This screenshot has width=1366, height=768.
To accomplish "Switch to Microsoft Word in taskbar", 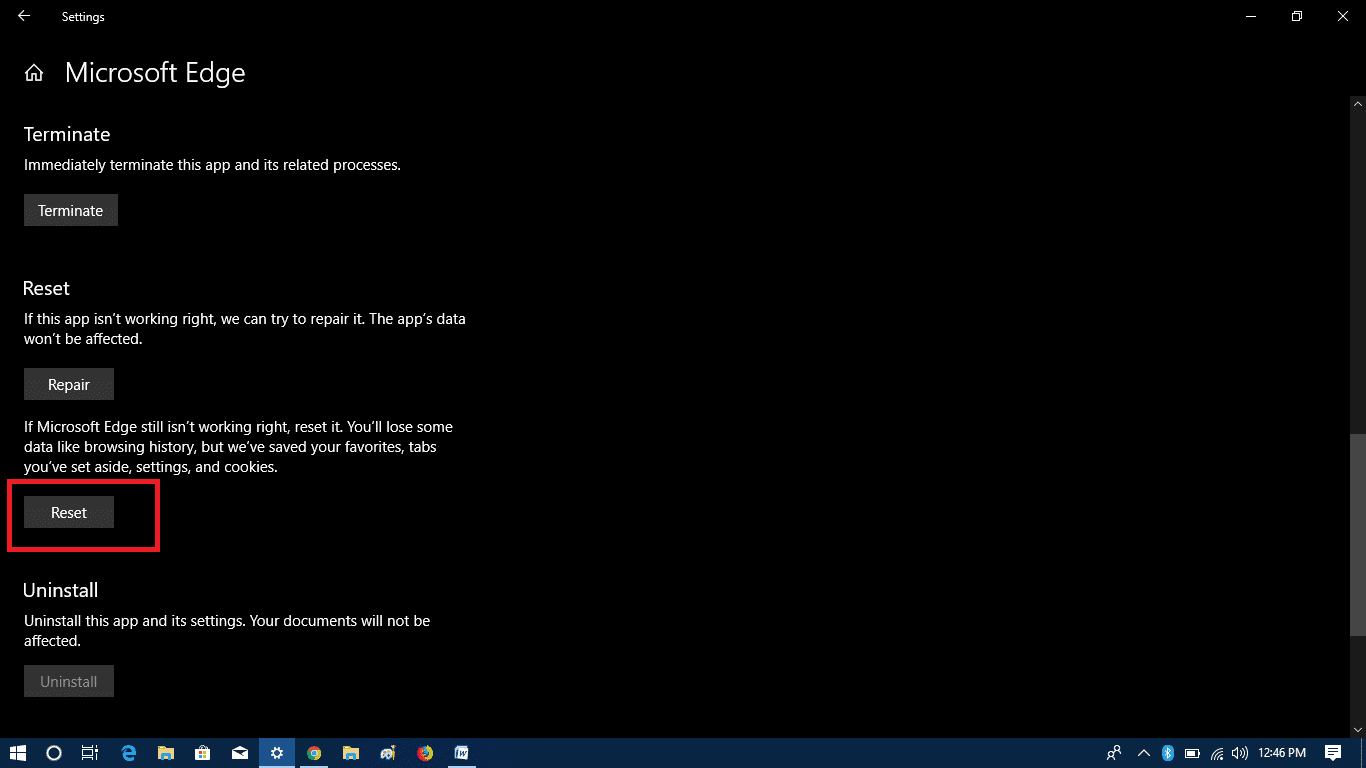I will 462,753.
